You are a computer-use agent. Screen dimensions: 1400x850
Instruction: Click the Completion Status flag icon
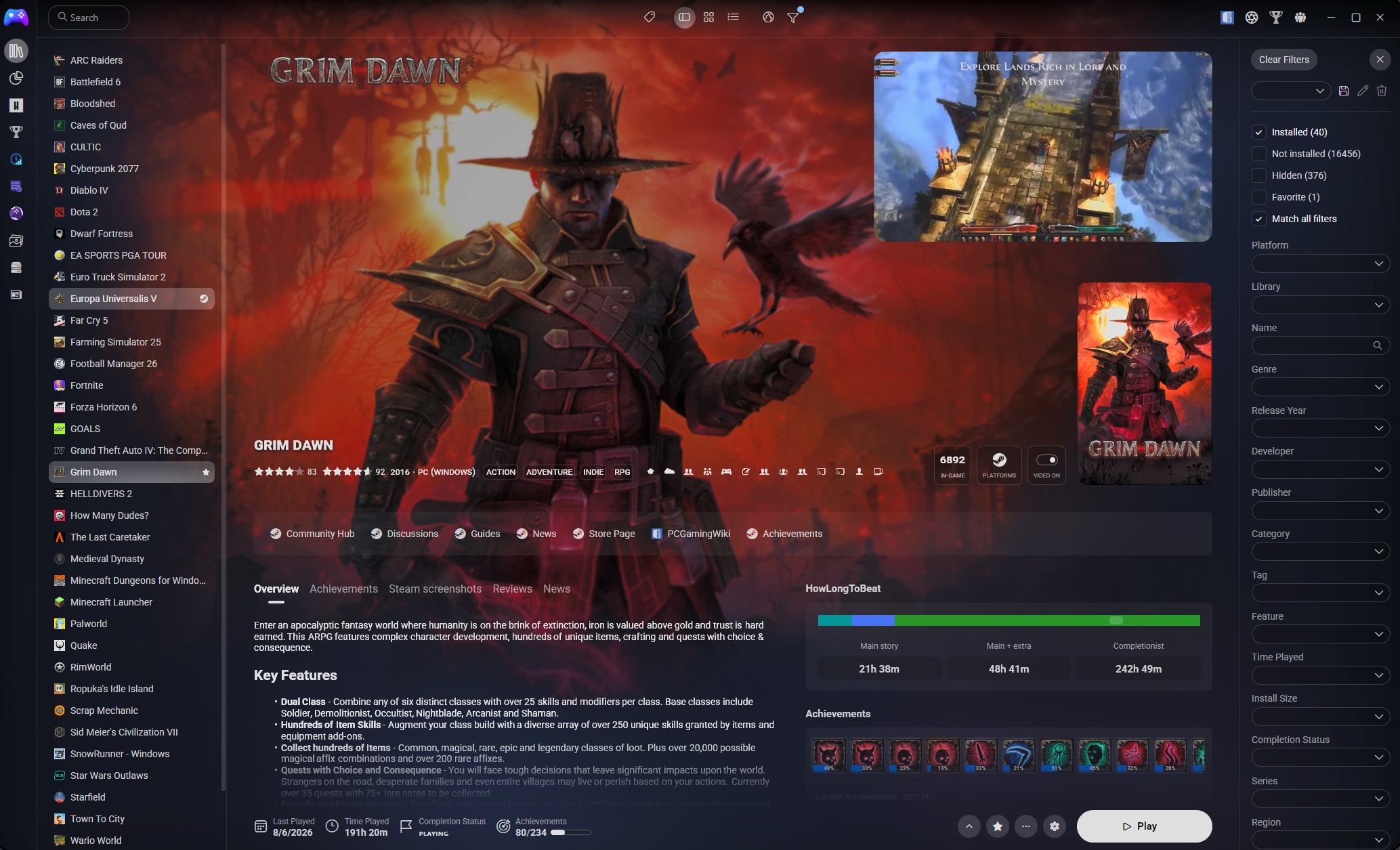tap(406, 826)
